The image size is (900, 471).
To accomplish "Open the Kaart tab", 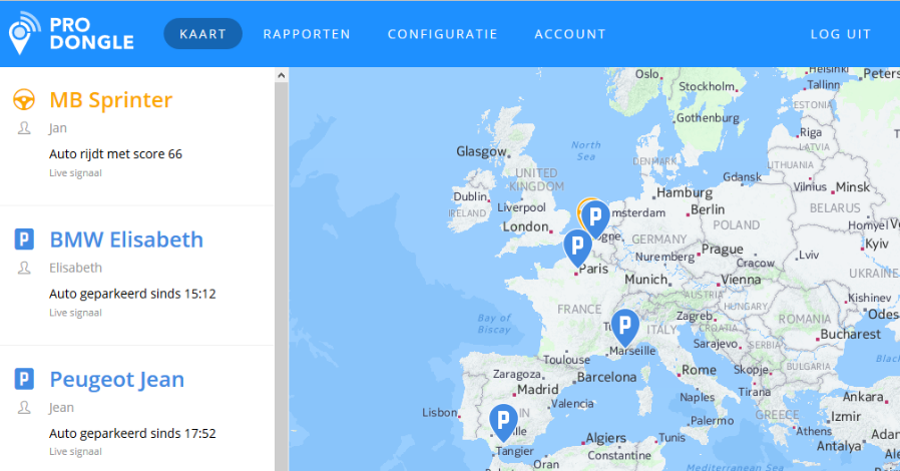I will 203,34.
